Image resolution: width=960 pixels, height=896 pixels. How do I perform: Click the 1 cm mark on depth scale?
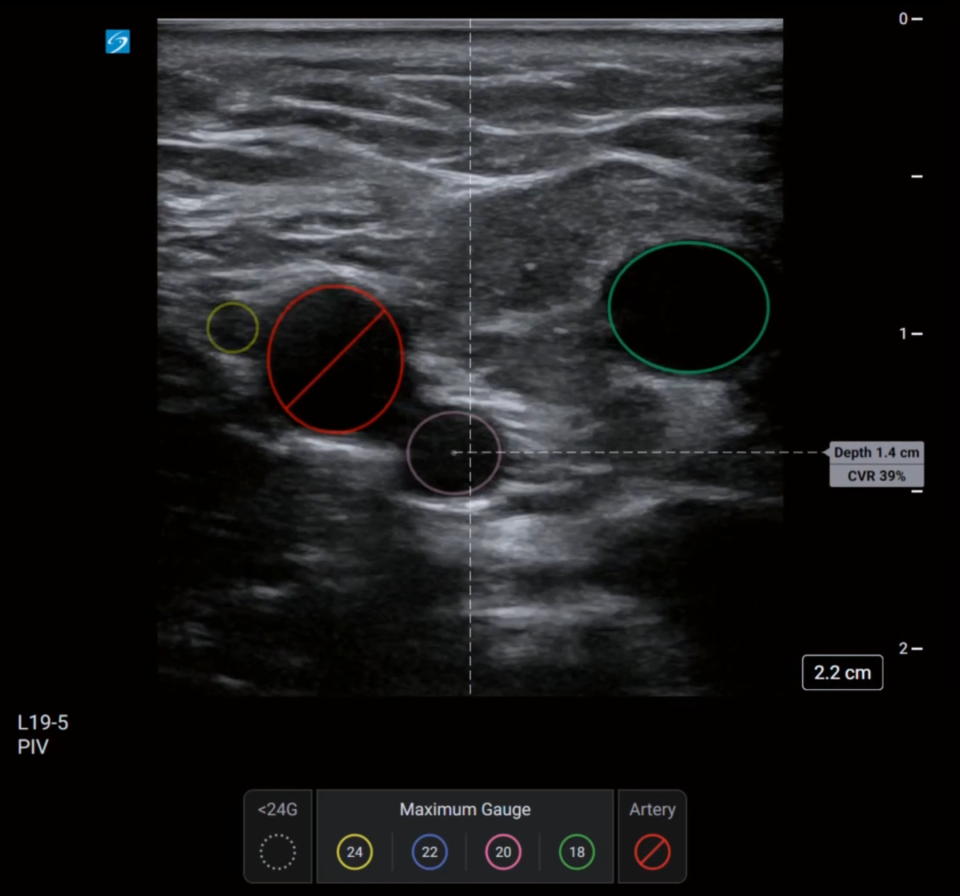(x=903, y=333)
